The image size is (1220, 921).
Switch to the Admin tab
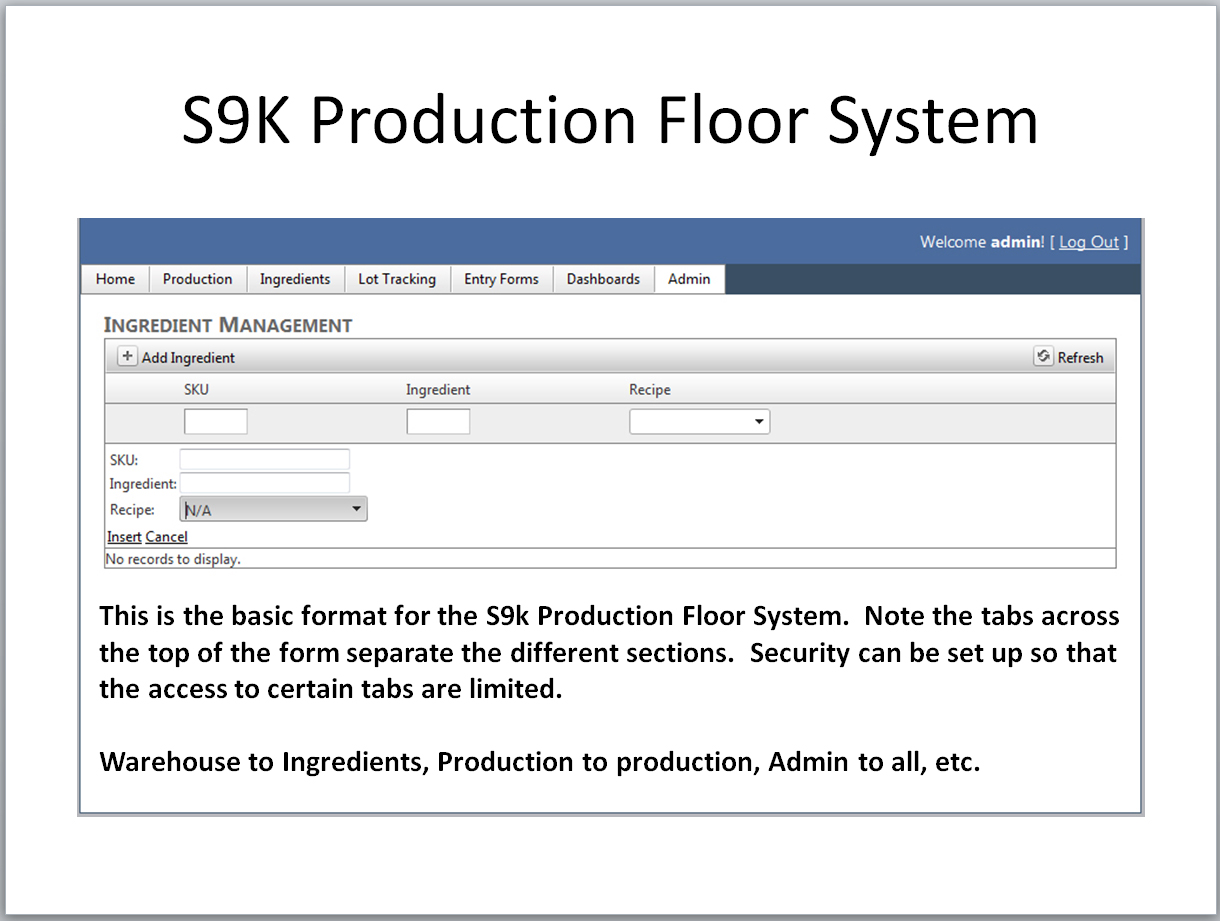coord(689,279)
